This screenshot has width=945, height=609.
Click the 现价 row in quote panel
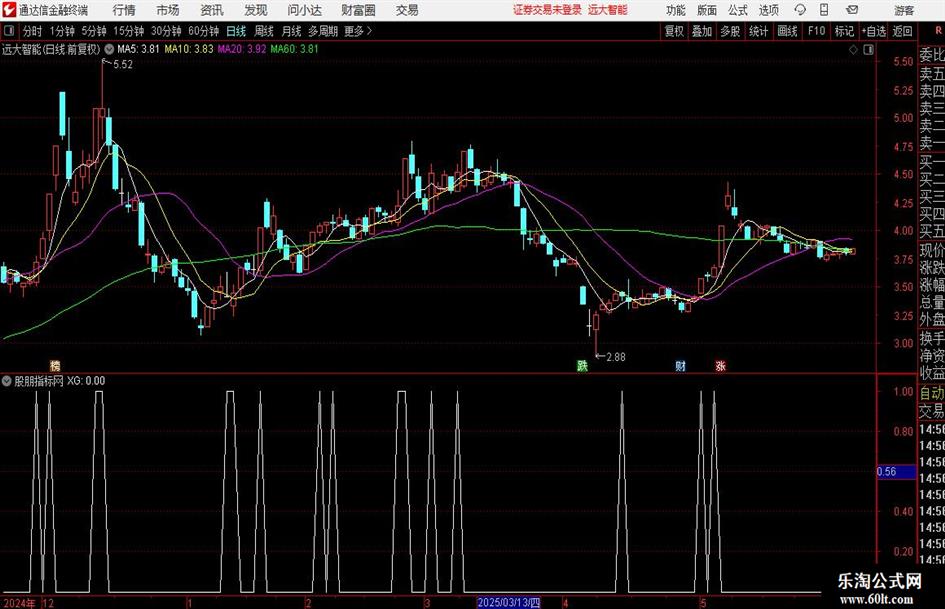932,251
